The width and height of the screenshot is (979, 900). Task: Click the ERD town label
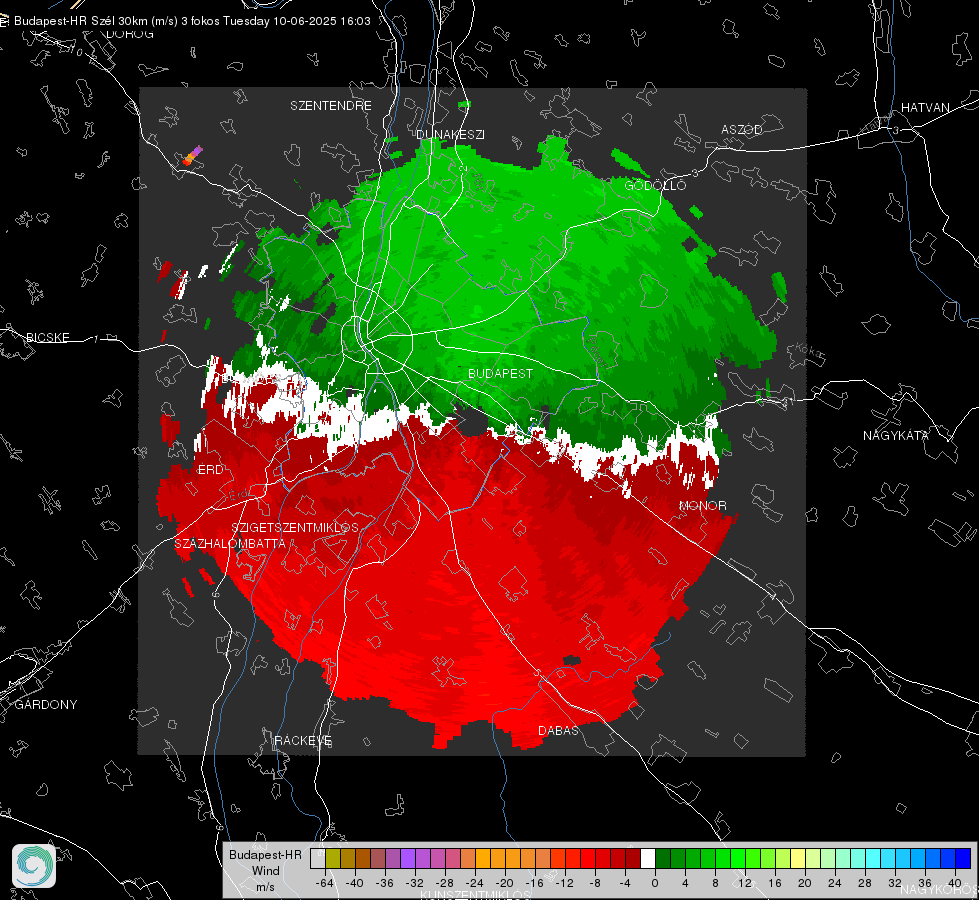click(210, 470)
